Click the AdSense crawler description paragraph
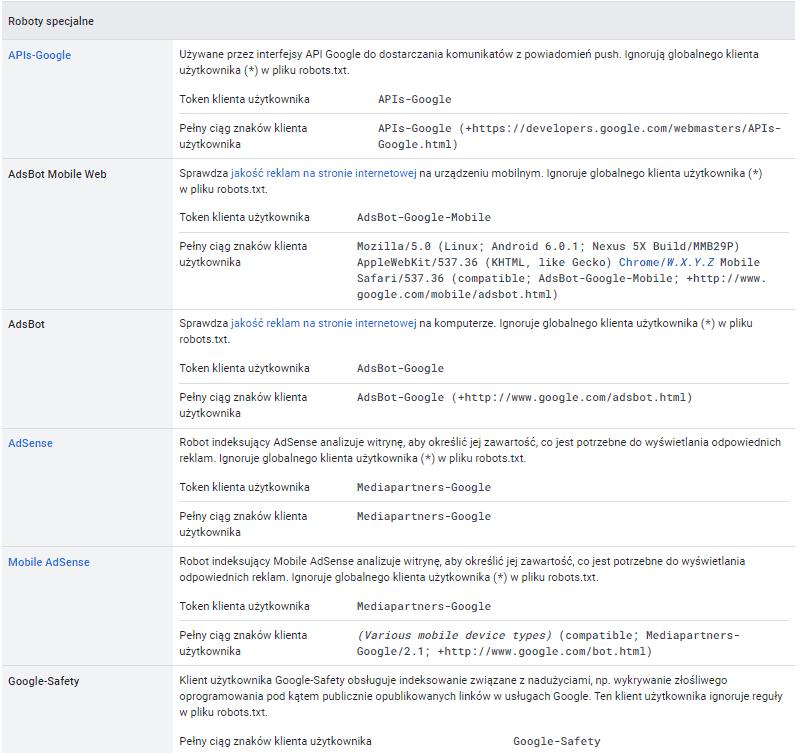Screen dimensions: 810x753 [x=480, y=450]
